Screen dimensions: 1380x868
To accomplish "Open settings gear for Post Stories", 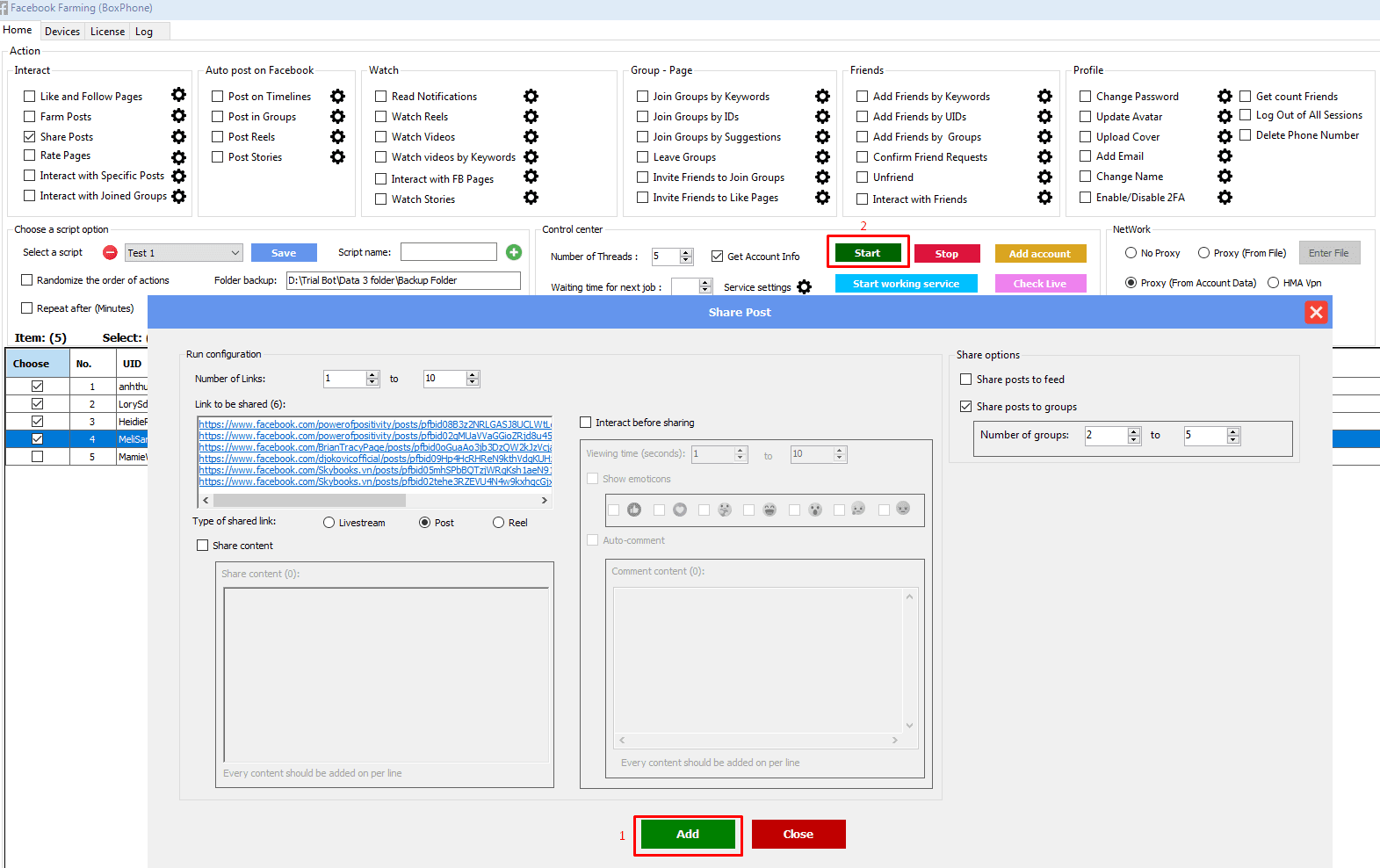I will click(338, 156).
